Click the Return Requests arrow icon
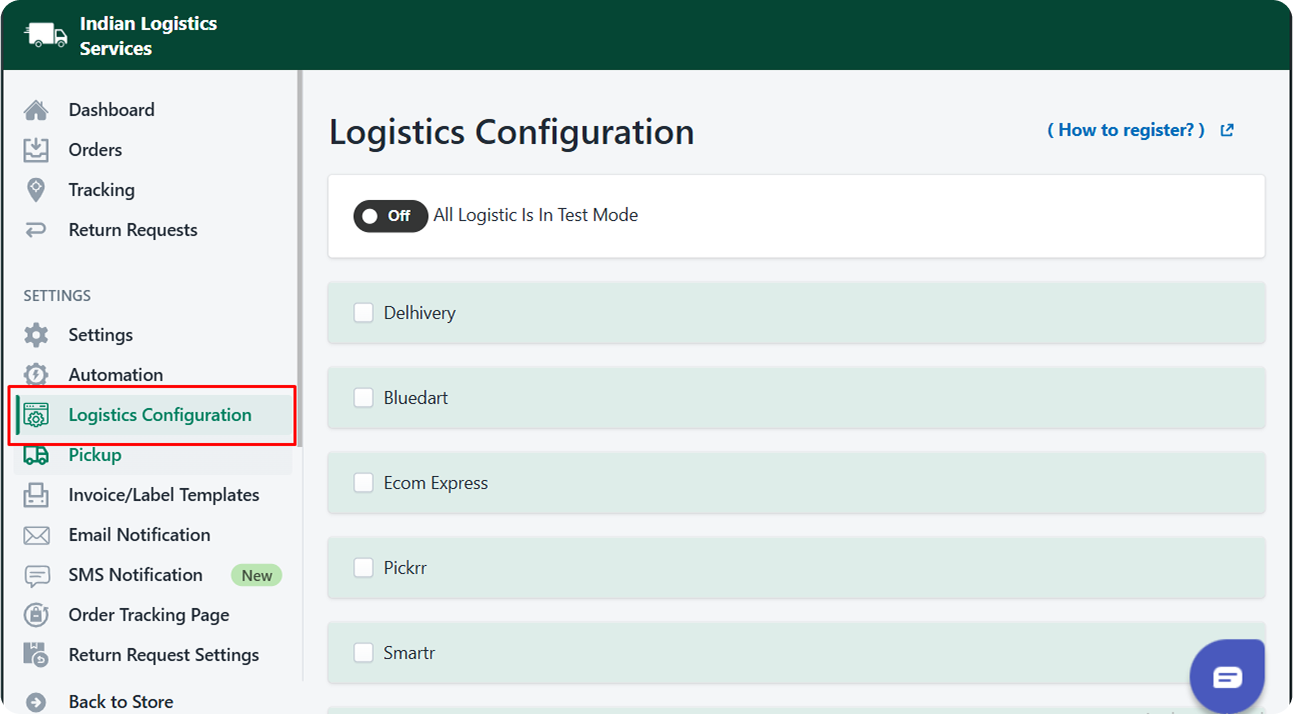This screenshot has width=1293, height=714. click(x=36, y=230)
